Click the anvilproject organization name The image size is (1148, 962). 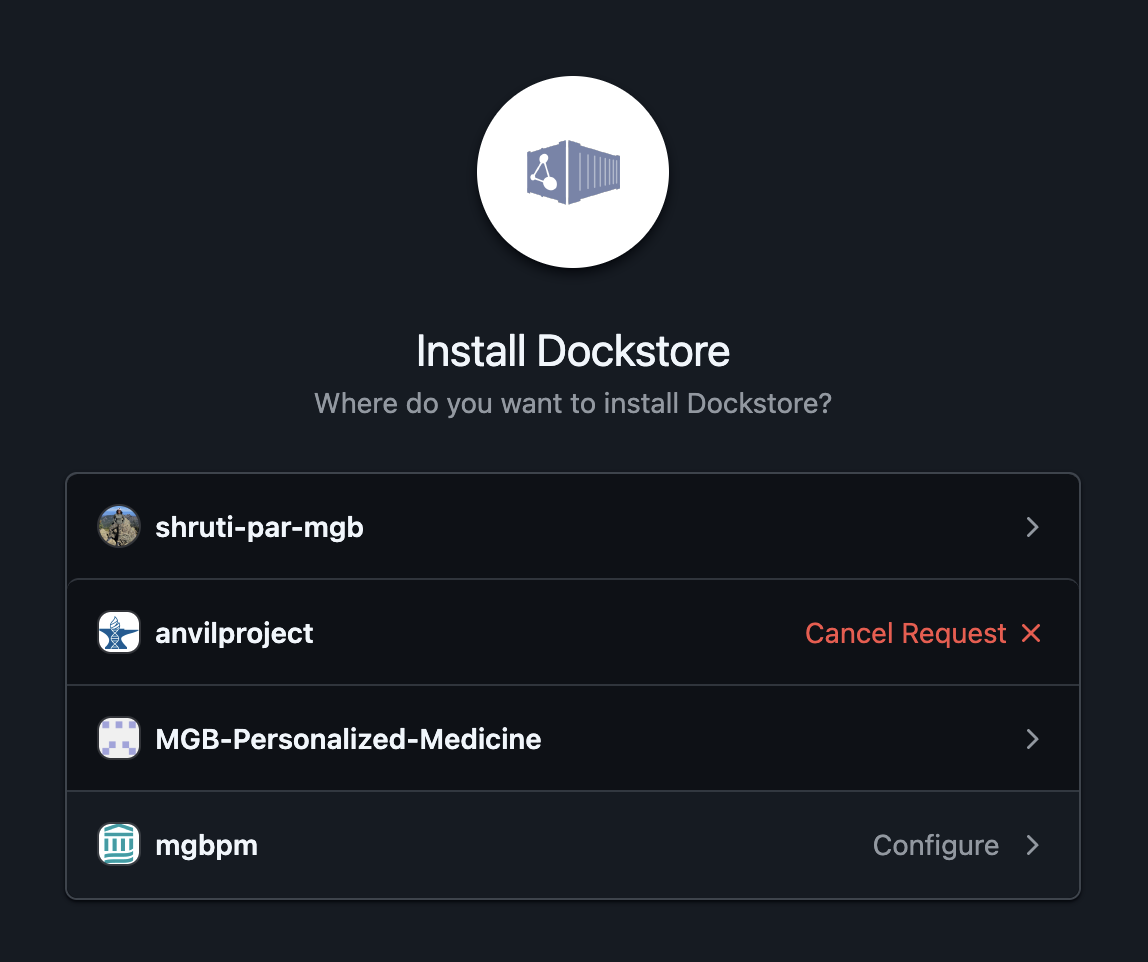234,633
